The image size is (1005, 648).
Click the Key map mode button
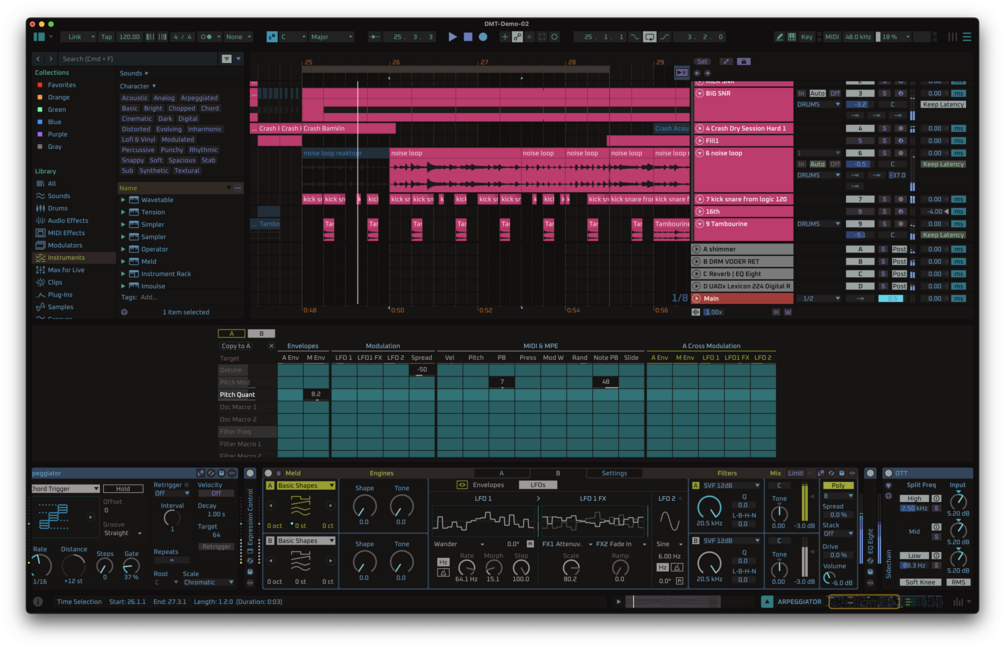807,37
